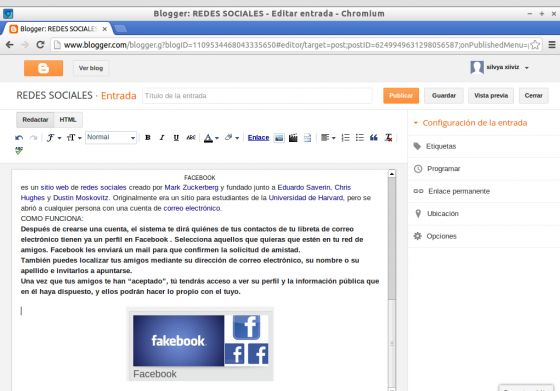
Task: Open the text color picker
Action: coord(211,138)
